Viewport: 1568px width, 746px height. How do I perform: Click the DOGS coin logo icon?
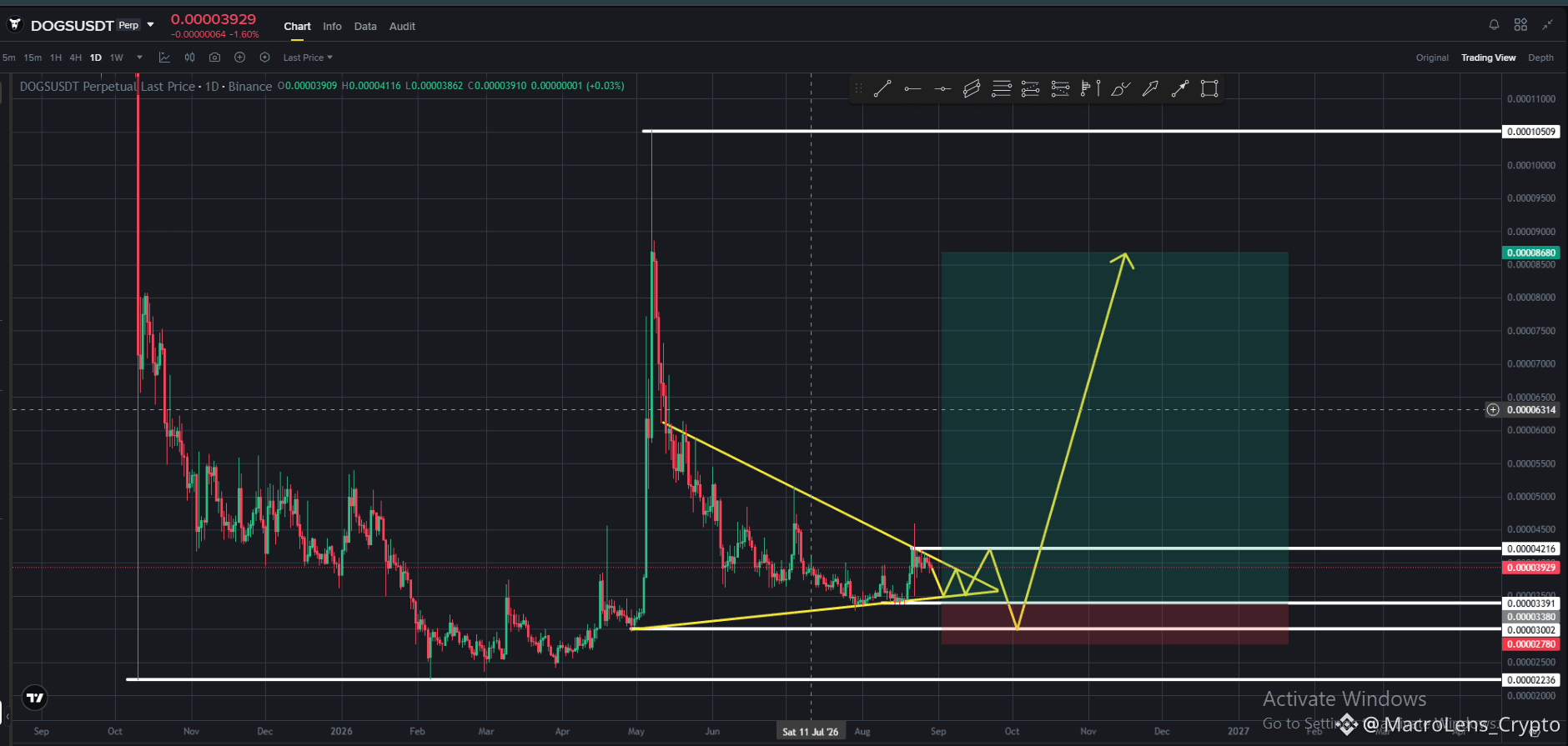pyautogui.click(x=15, y=25)
